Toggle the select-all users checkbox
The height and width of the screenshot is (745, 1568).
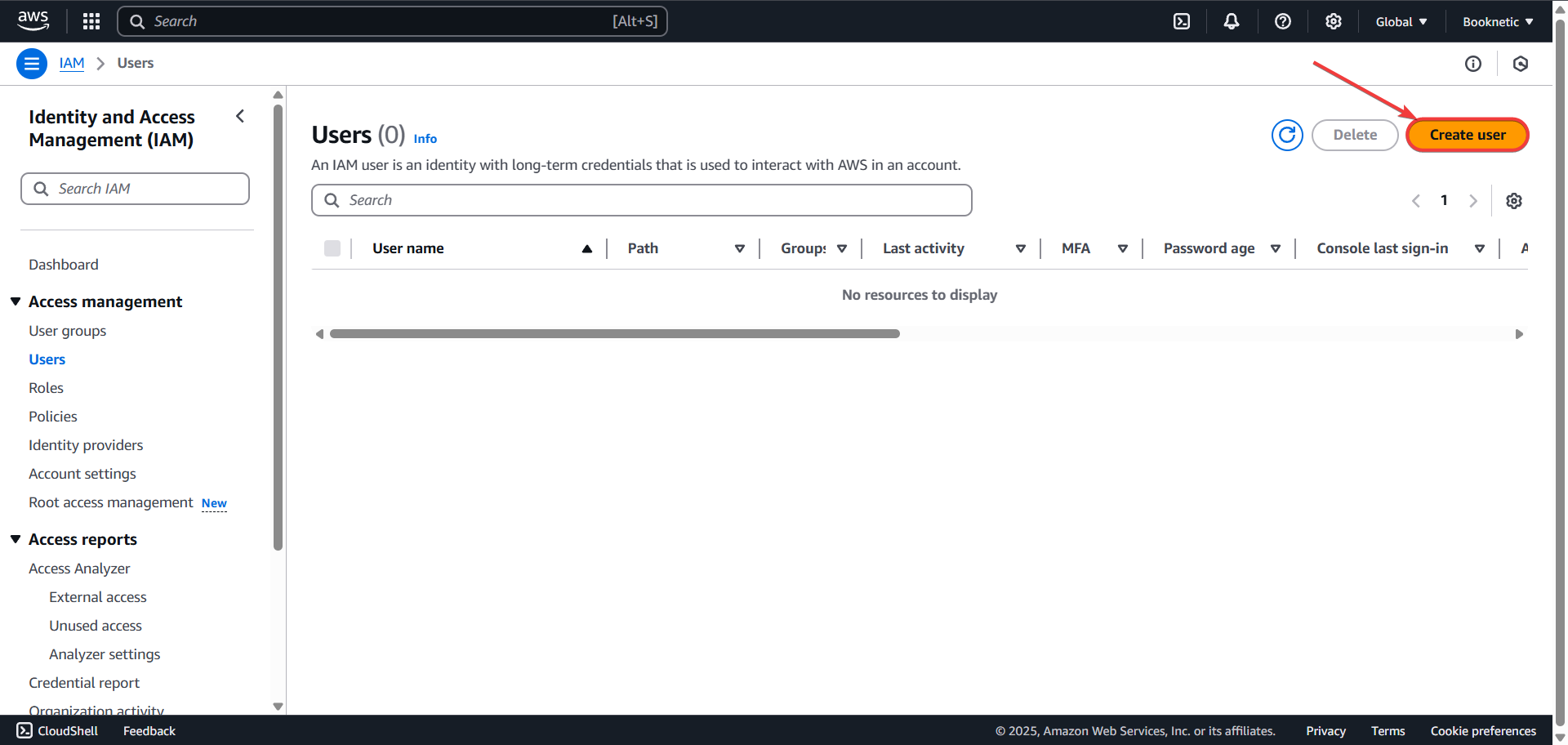332,248
